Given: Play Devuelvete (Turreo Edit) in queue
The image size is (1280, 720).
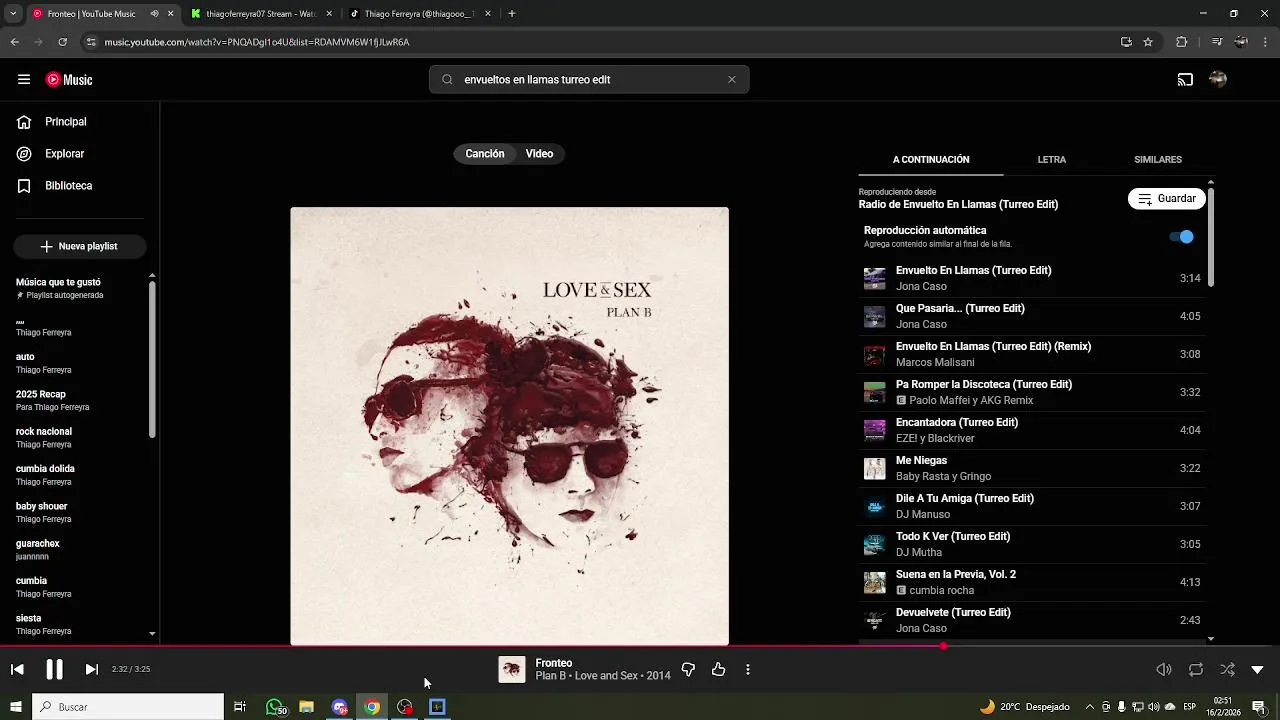Looking at the screenshot, I should [x=1032, y=620].
